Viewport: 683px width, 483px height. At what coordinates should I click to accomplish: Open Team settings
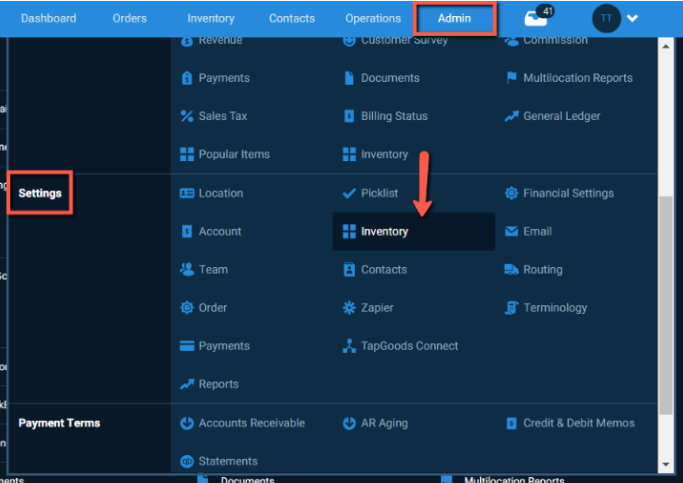tap(213, 270)
